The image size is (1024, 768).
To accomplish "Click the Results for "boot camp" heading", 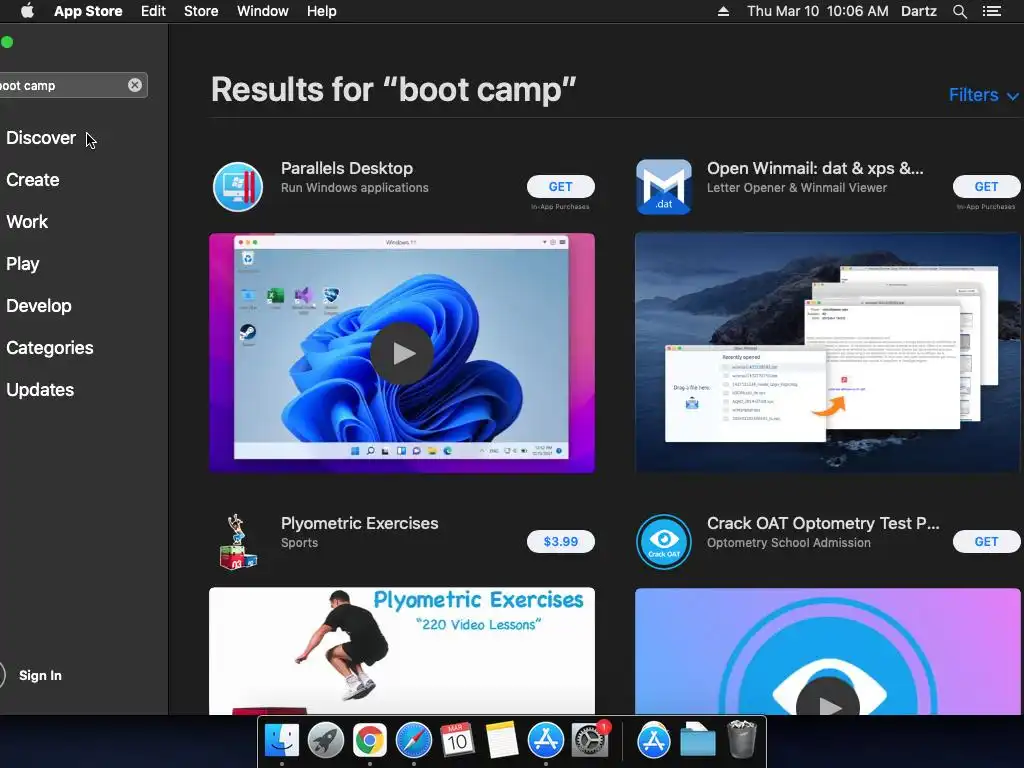I will [x=393, y=89].
